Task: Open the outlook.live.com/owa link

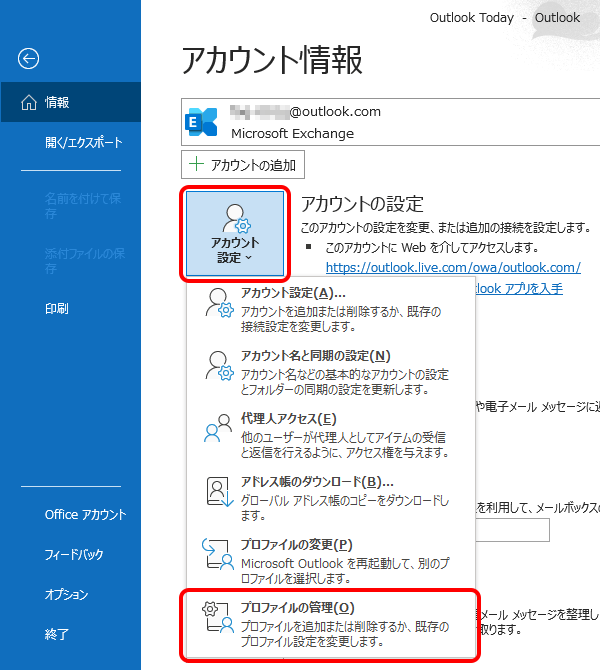Action: point(453,267)
